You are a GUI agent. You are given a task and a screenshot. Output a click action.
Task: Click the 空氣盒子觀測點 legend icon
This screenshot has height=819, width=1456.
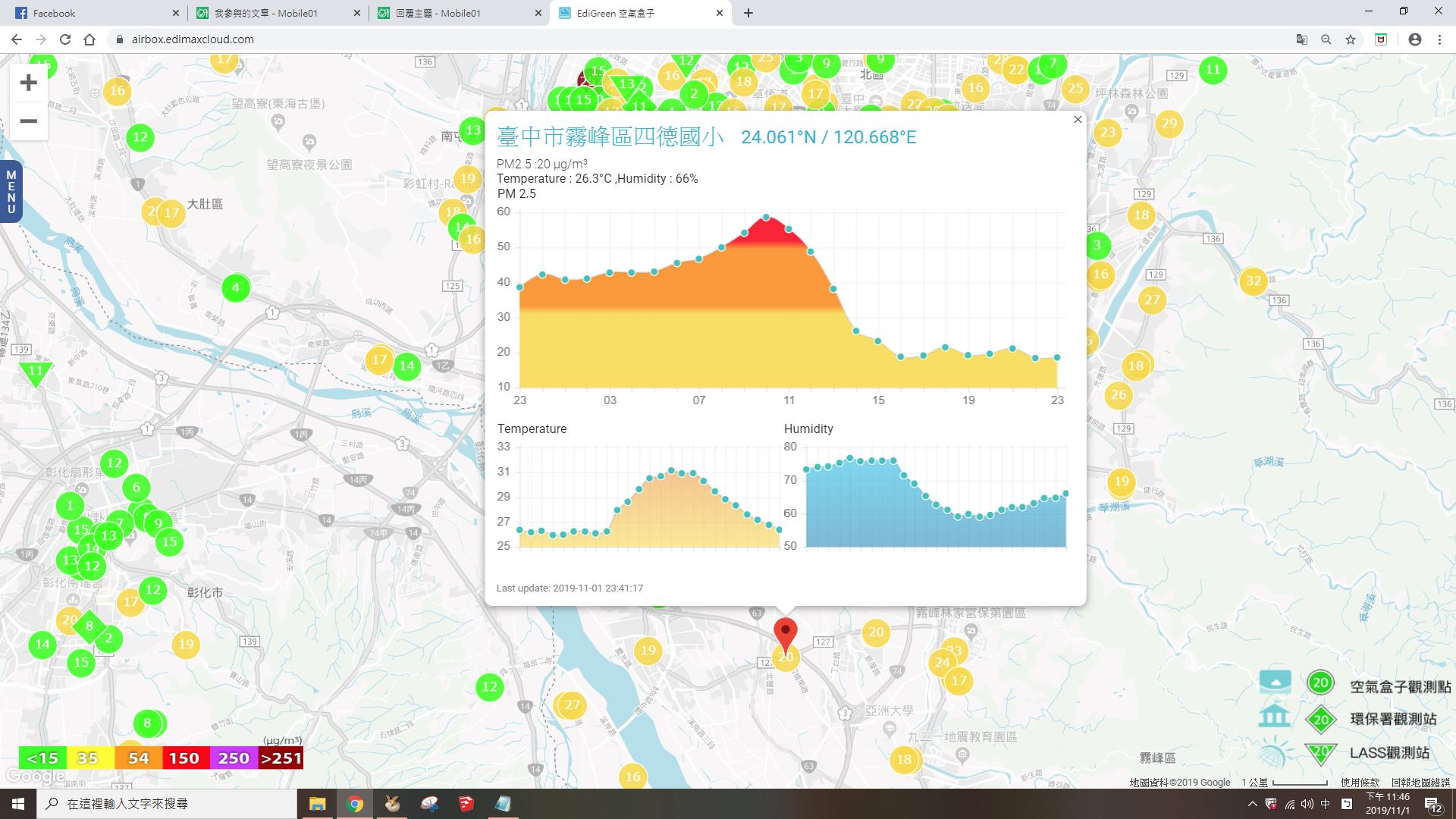(1320, 682)
